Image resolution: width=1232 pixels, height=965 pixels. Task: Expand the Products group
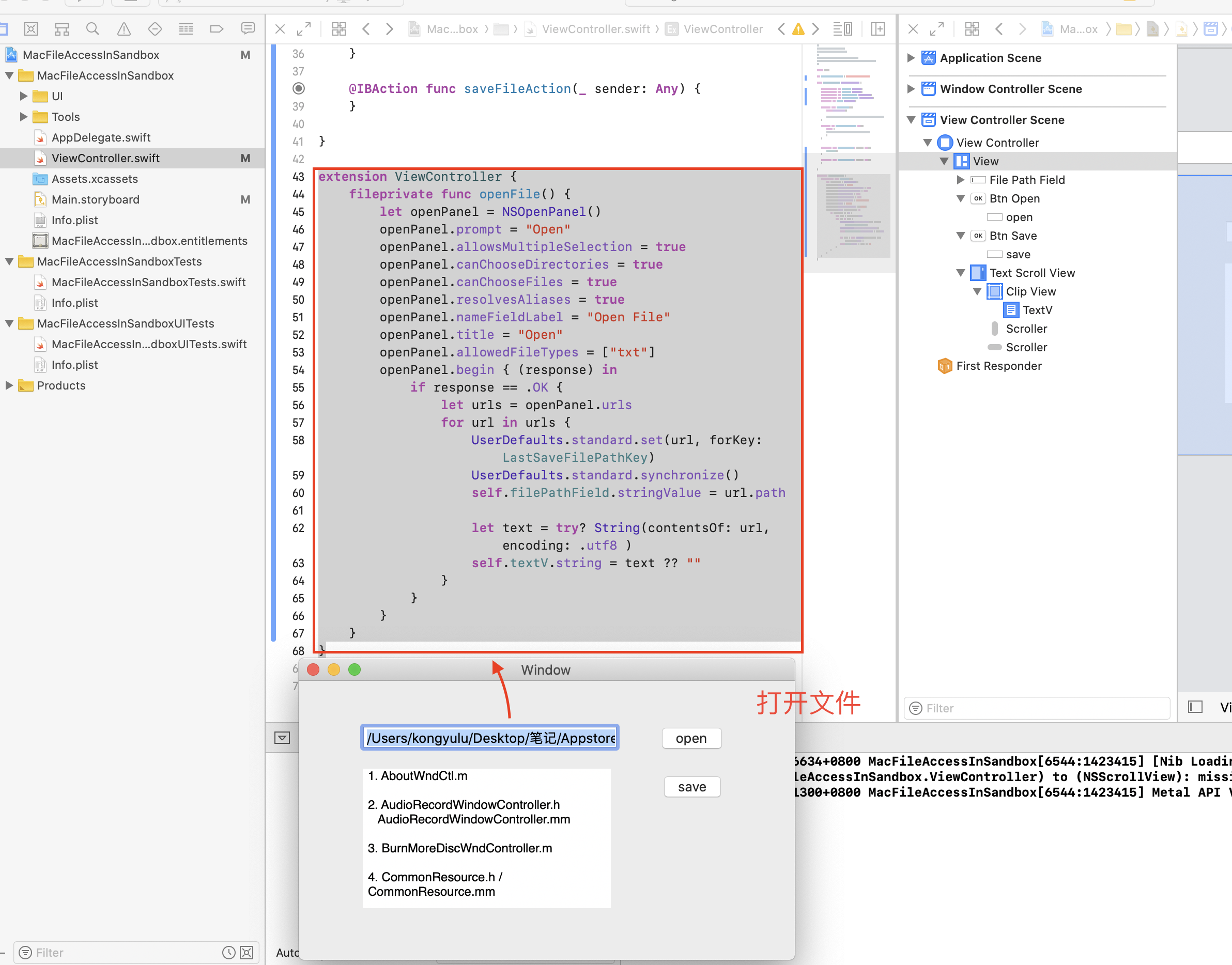point(8,385)
